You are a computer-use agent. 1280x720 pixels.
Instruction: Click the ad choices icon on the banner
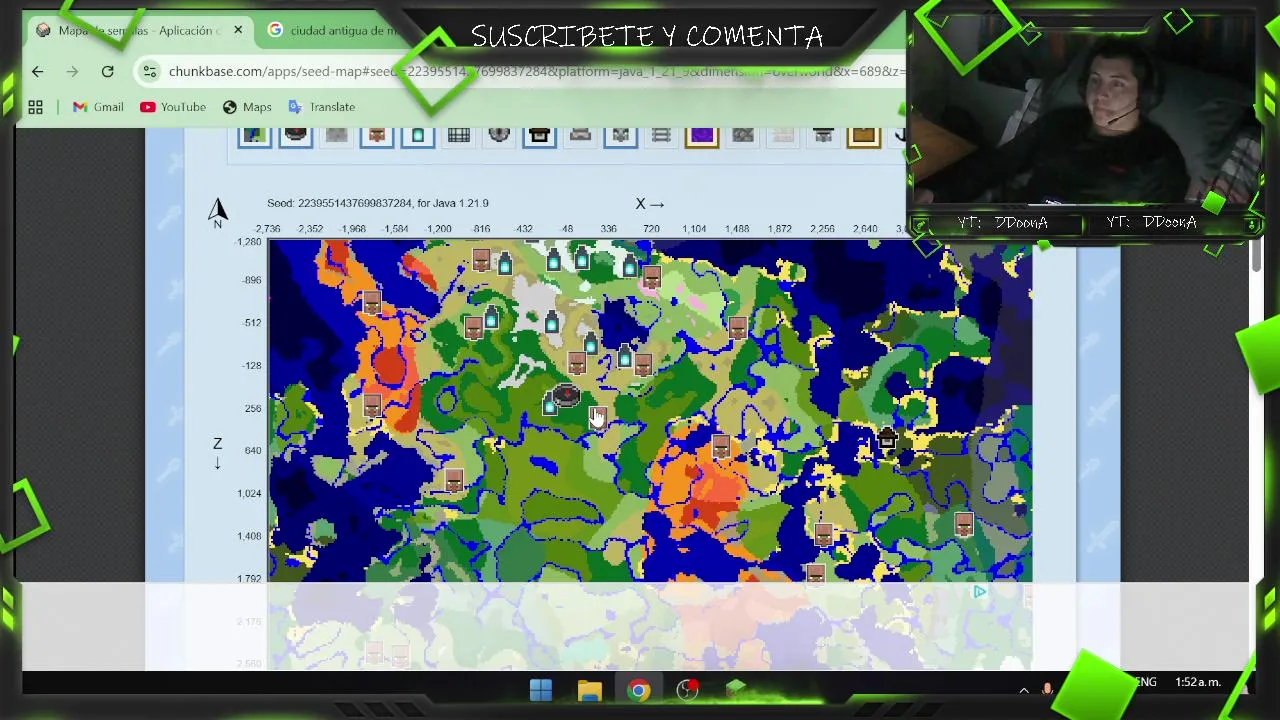[x=980, y=592]
